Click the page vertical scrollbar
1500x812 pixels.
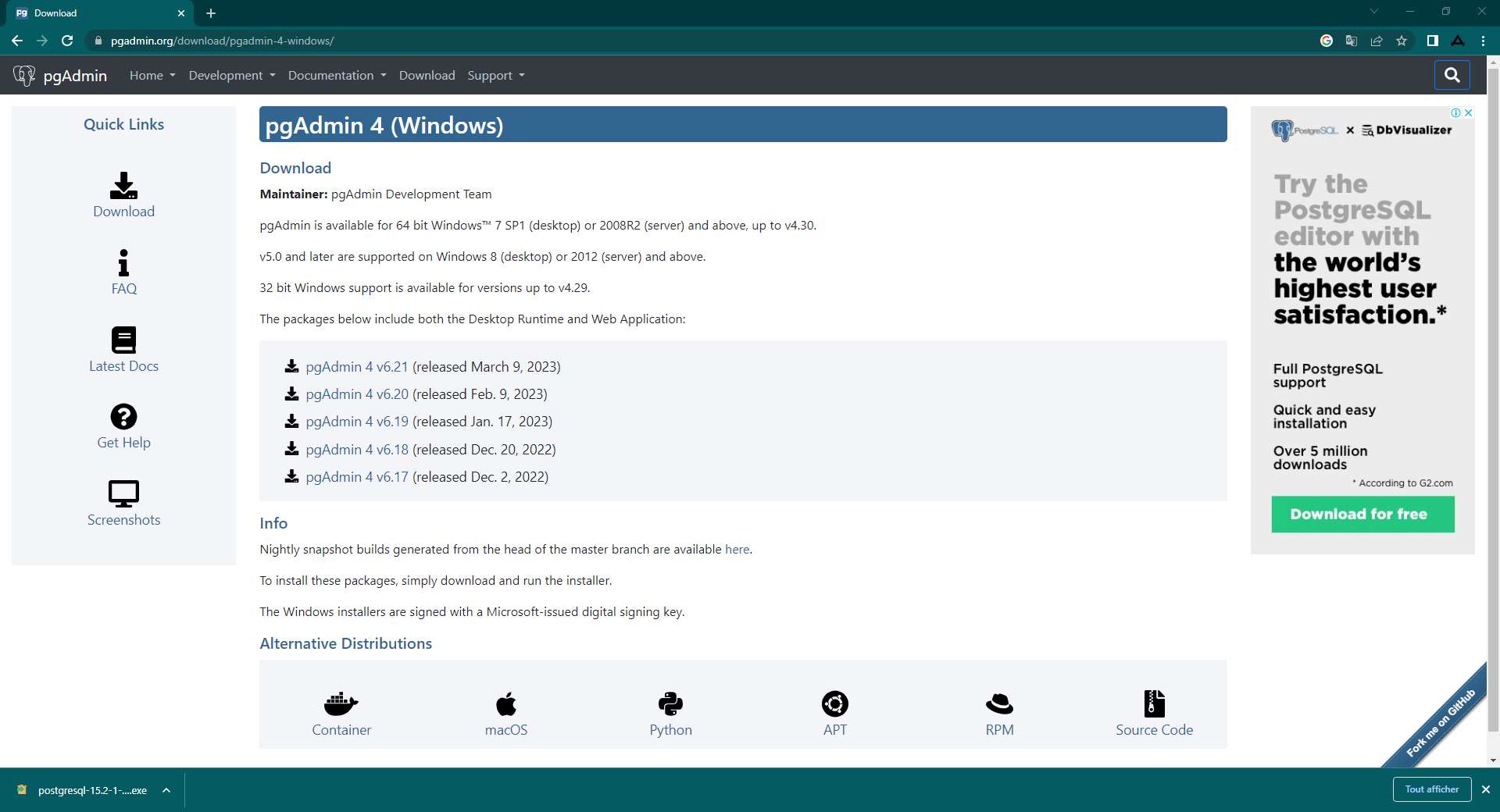tap(1493, 399)
